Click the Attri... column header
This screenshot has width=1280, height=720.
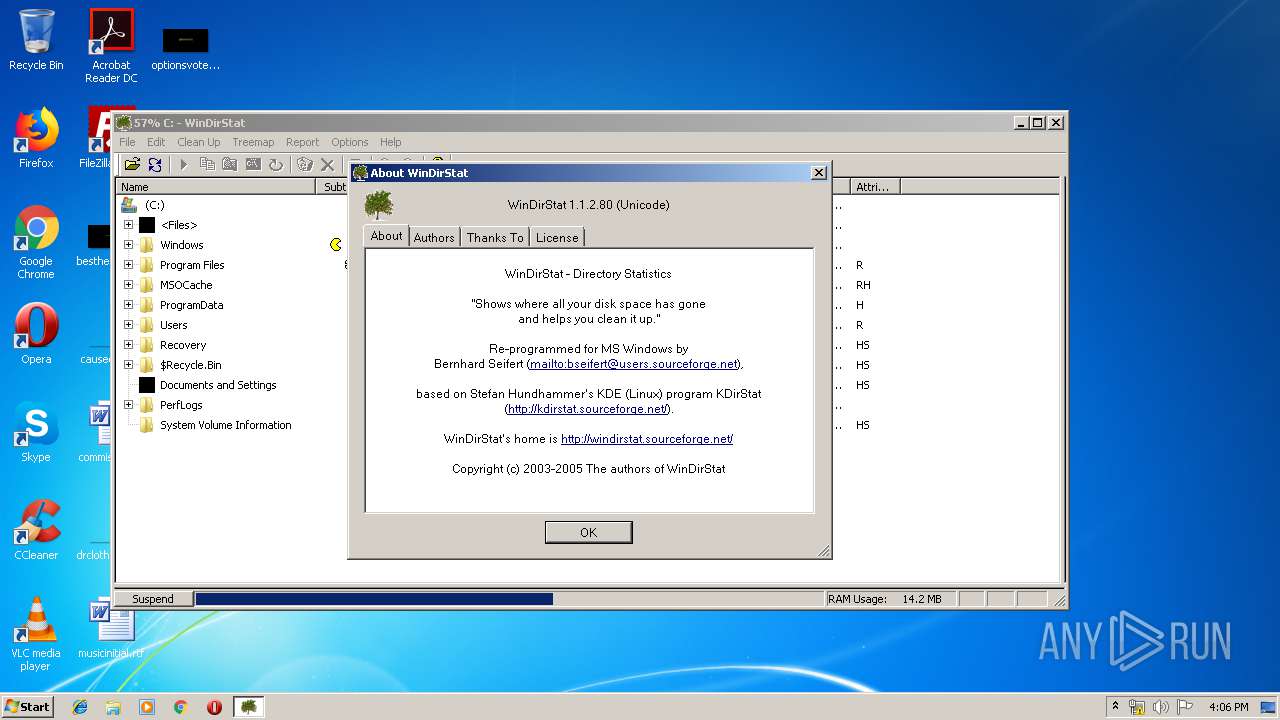pos(875,187)
